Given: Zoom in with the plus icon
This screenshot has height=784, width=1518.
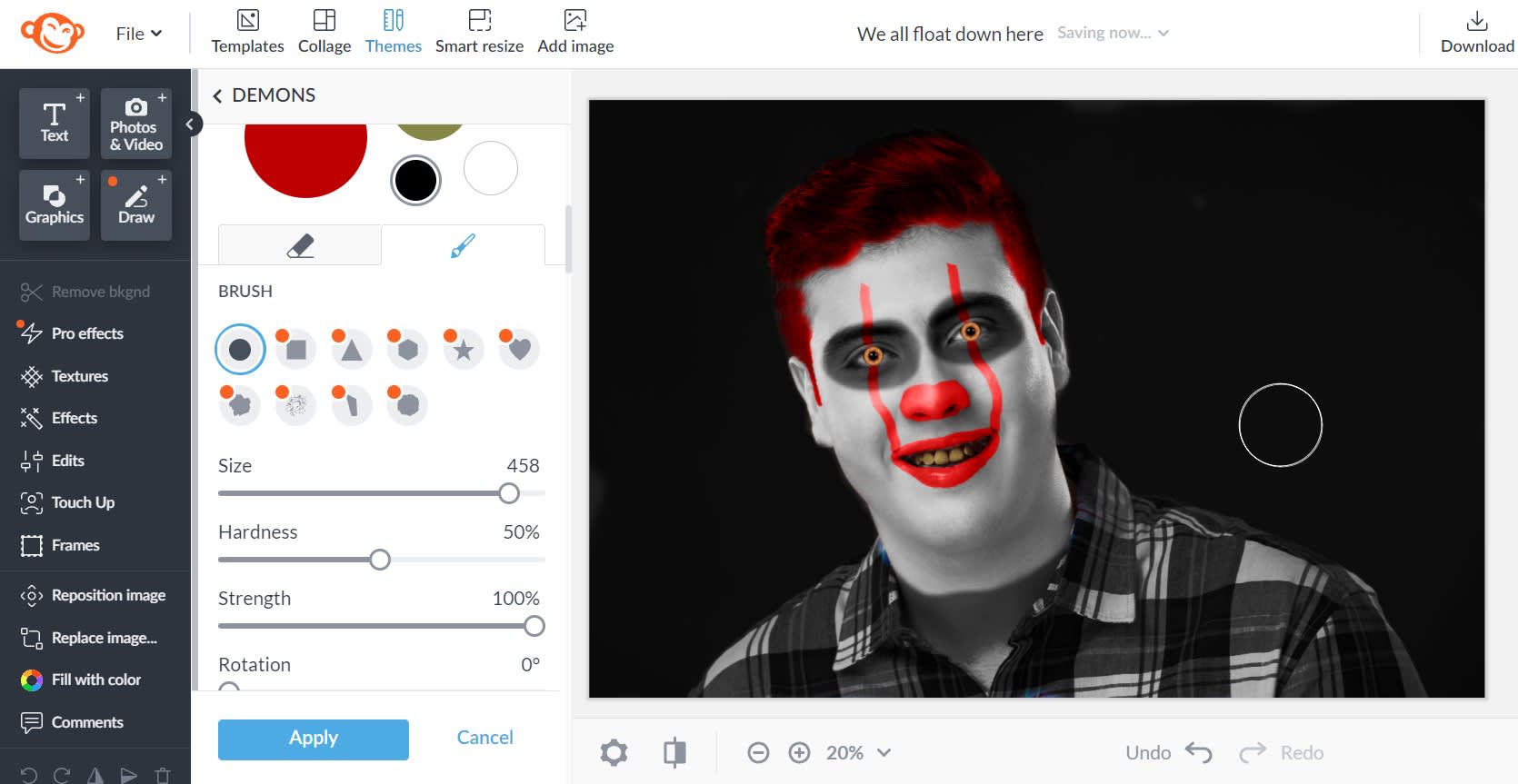Looking at the screenshot, I should pos(799,752).
